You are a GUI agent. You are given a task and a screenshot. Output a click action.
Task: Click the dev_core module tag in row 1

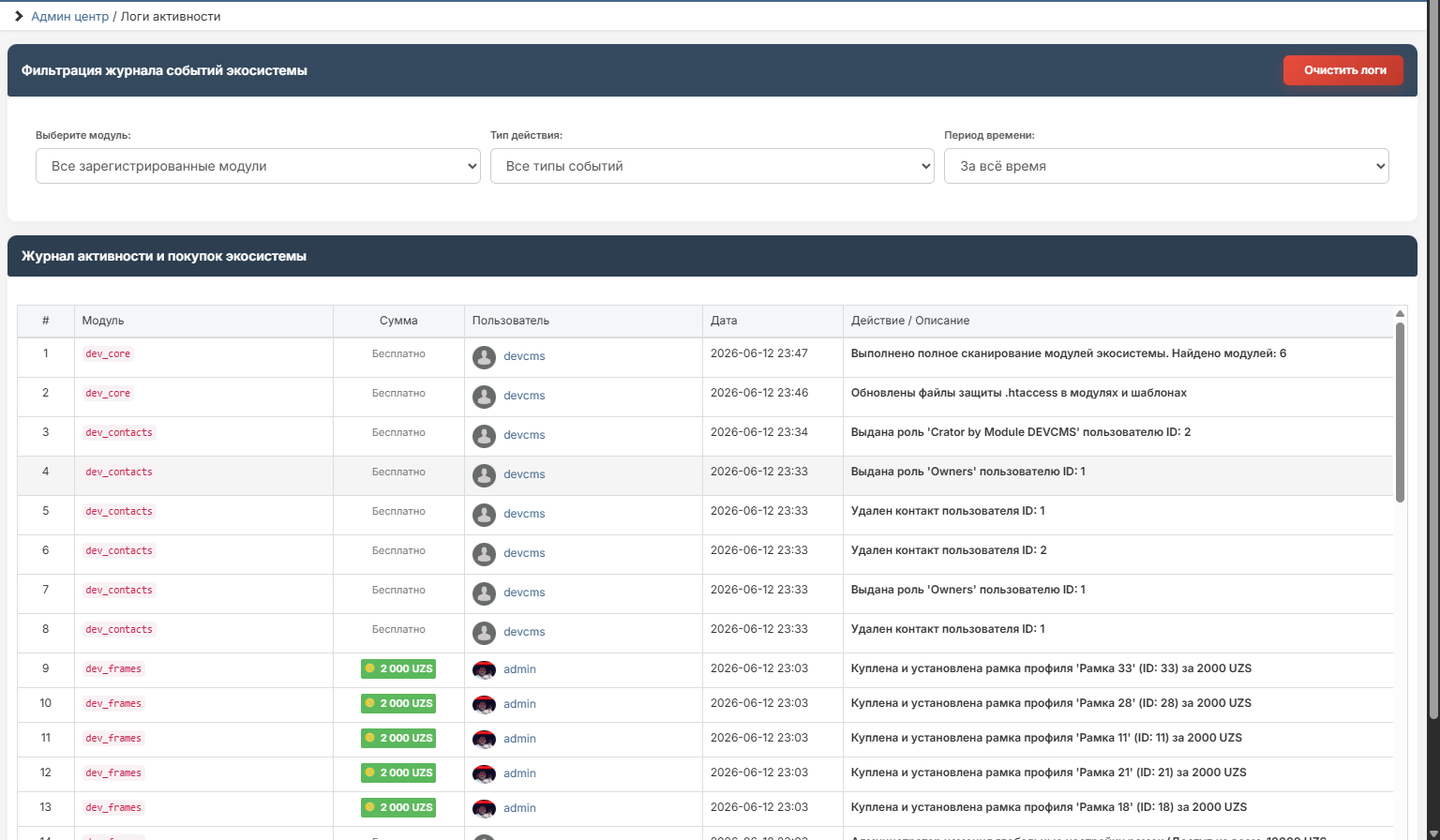pyautogui.click(x=108, y=353)
